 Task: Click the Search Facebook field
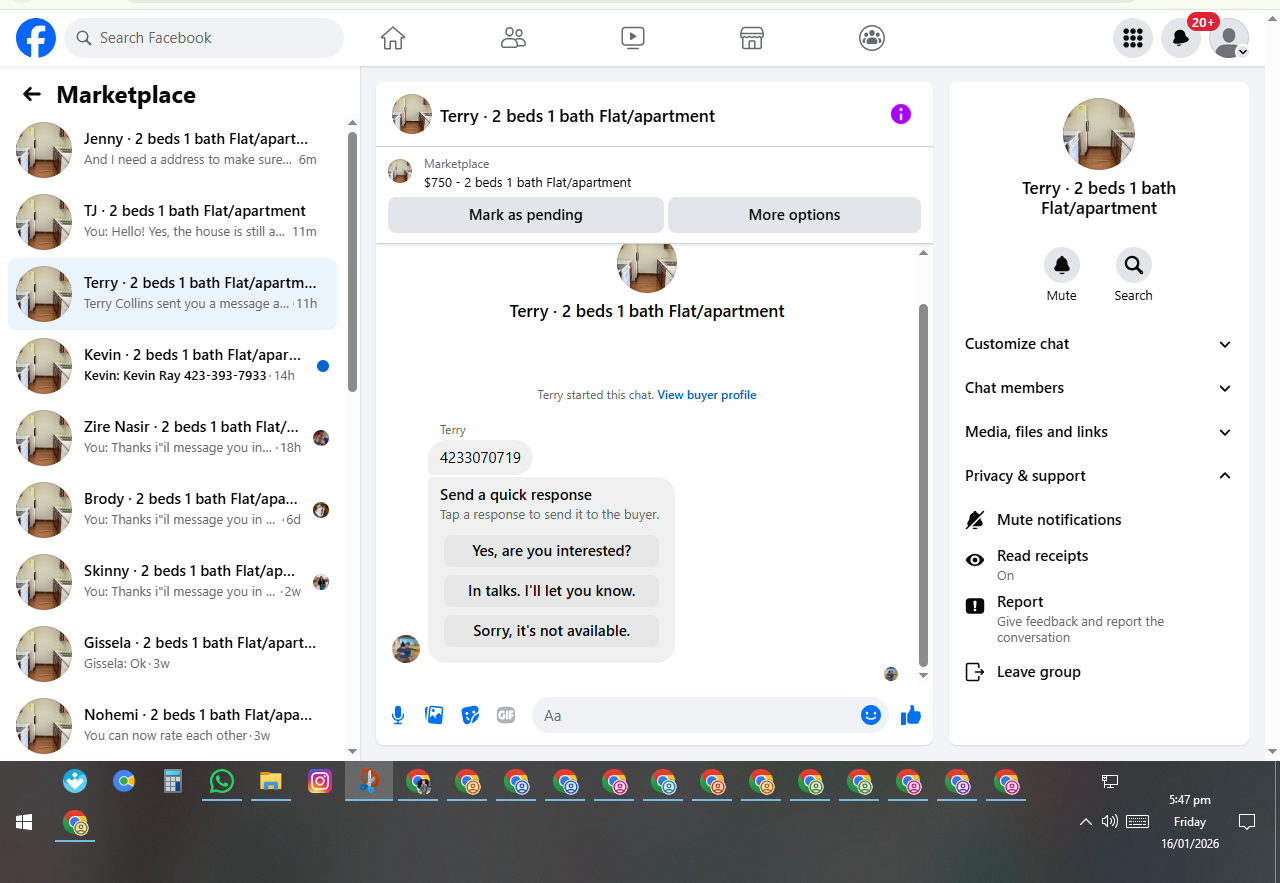pos(204,38)
